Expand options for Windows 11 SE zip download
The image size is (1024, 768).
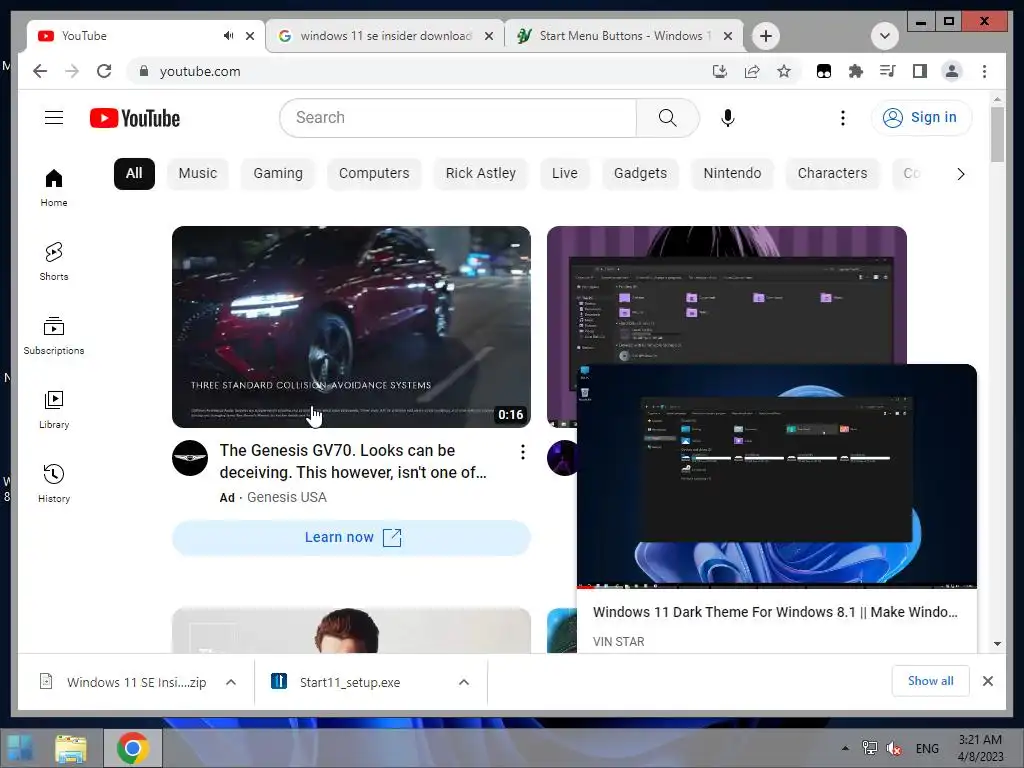(x=231, y=682)
